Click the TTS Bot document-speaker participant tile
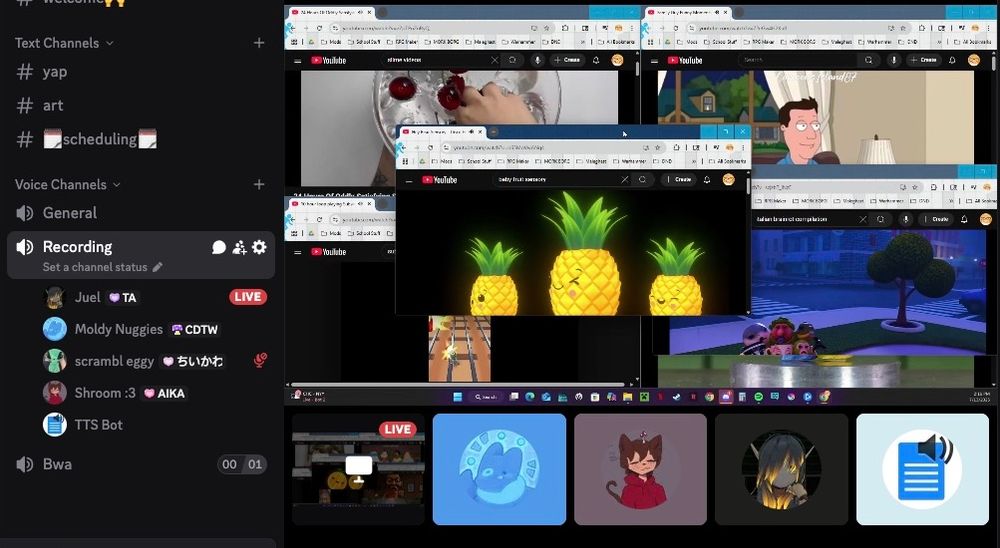This screenshot has height=548, width=1000. tap(922, 470)
